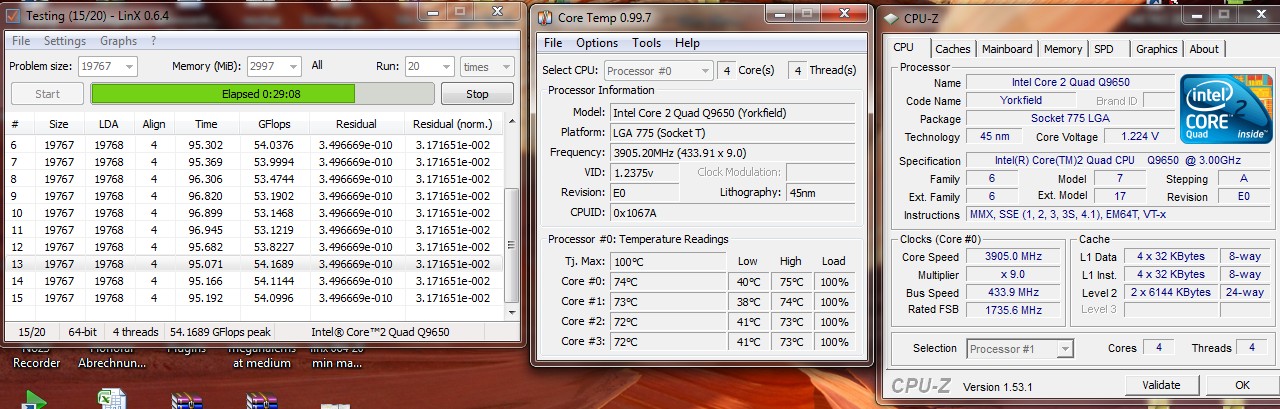Open the LinX File menu
1280x409 pixels.
(x=21, y=41)
